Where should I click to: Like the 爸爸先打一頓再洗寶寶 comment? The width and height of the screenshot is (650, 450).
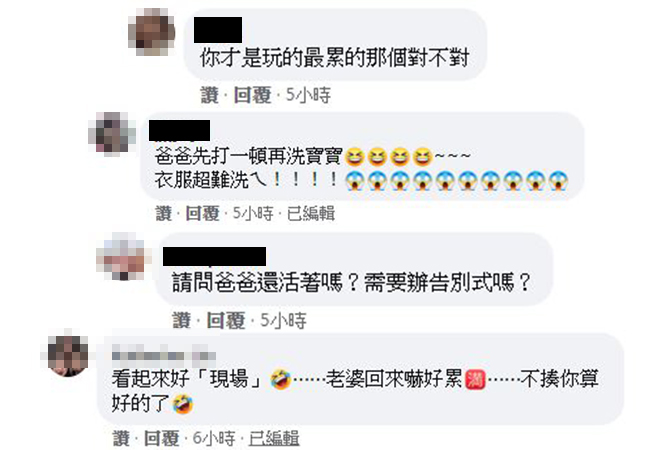pos(163,213)
